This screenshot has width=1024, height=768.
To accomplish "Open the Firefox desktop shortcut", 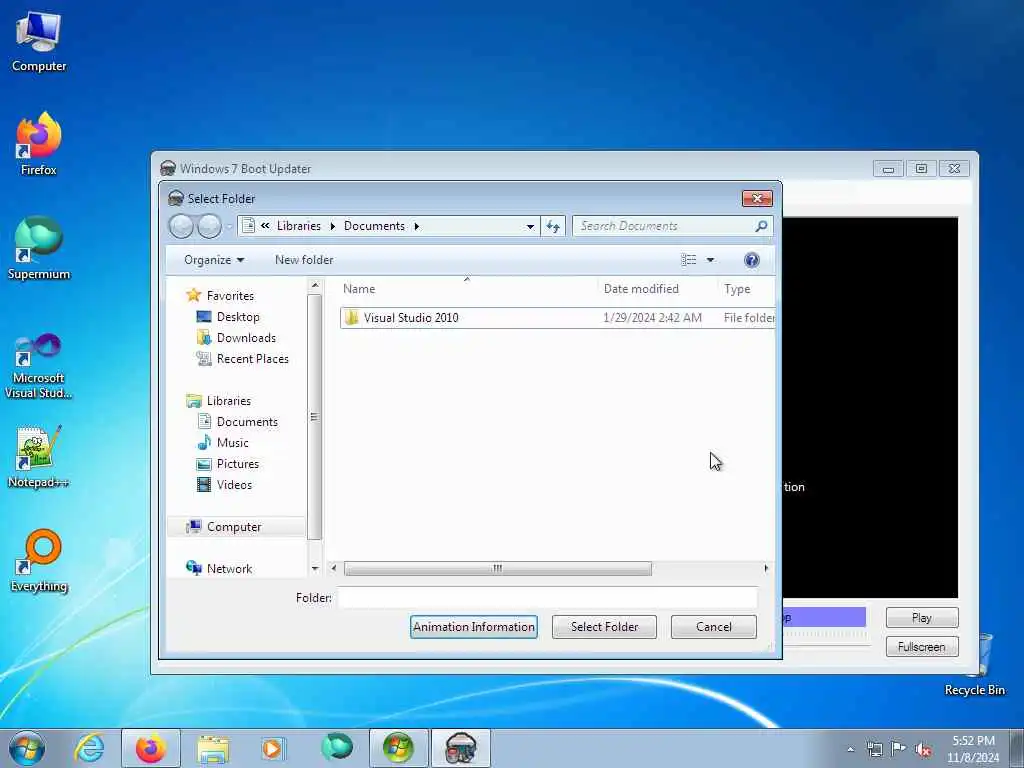I will [x=39, y=144].
